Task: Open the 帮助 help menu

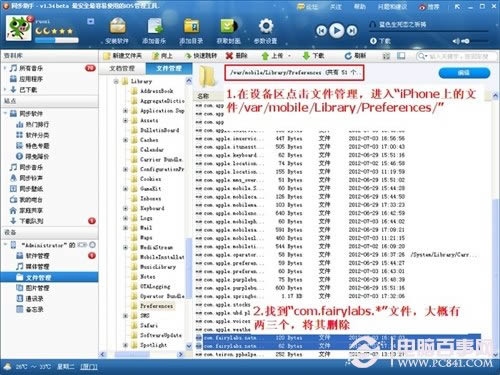Action: pos(359,7)
